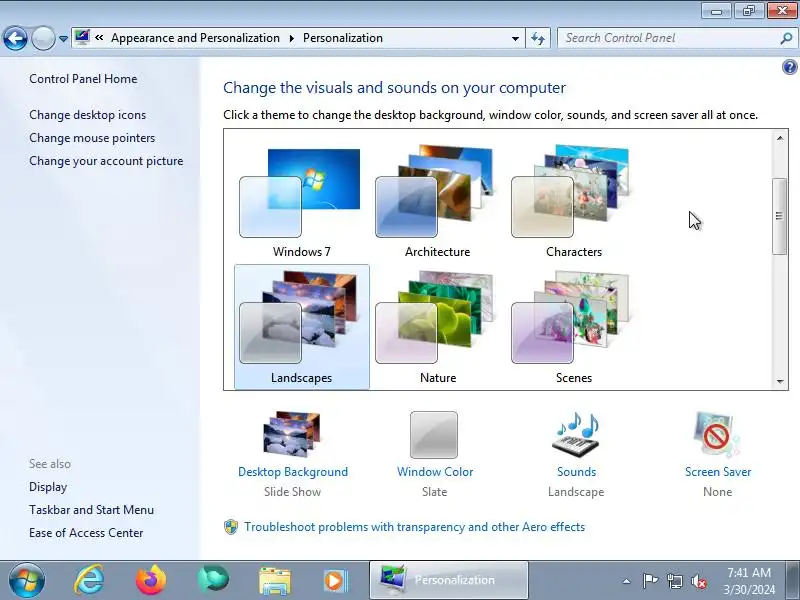Image resolution: width=800 pixels, height=600 pixels.
Task: Click the Refresh button in address bar
Action: pyautogui.click(x=538, y=38)
